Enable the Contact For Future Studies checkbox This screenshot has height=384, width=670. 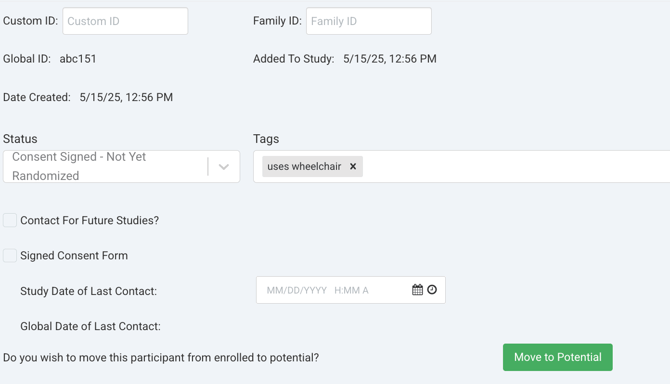point(10,220)
